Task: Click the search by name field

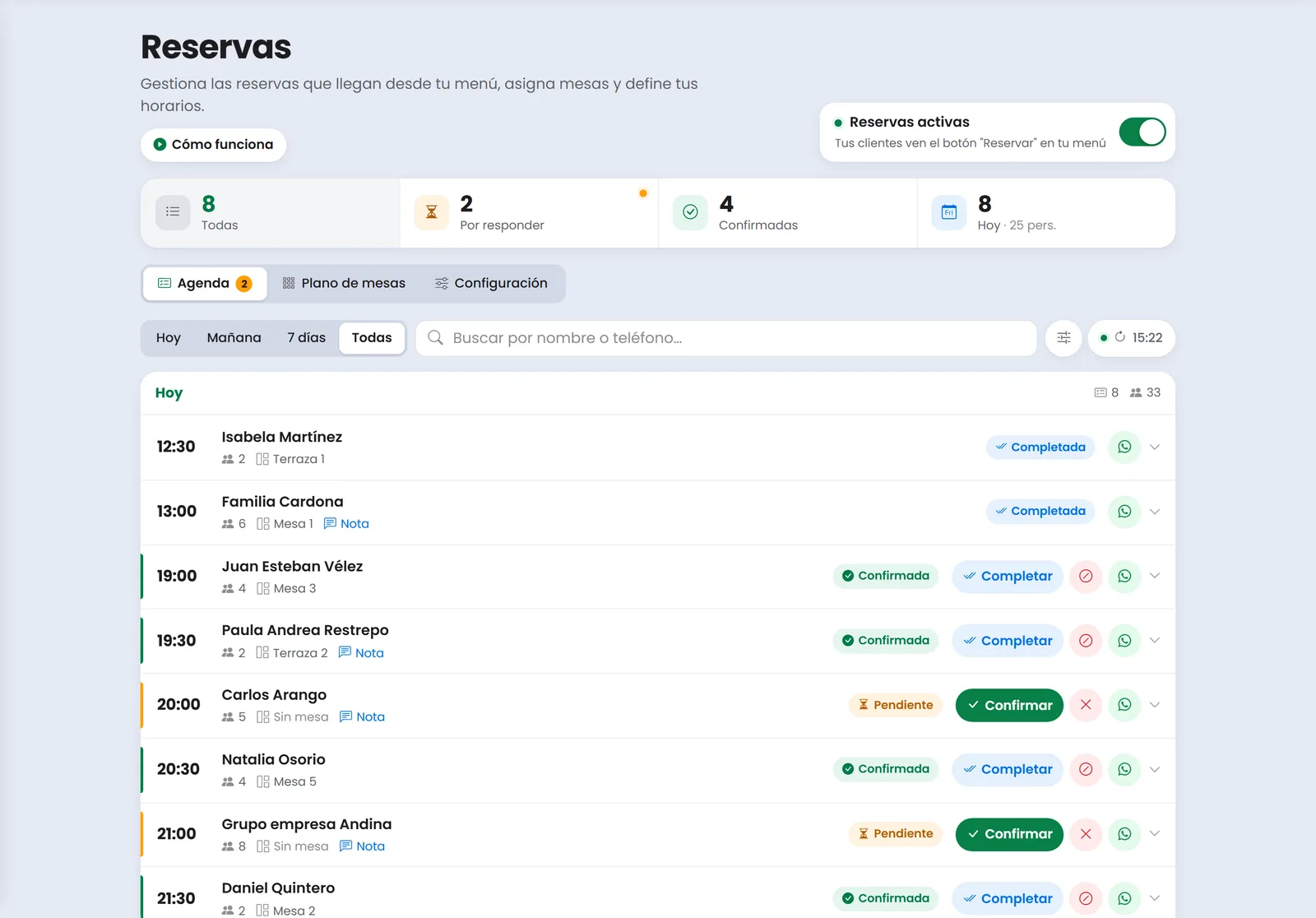Action: click(726, 338)
